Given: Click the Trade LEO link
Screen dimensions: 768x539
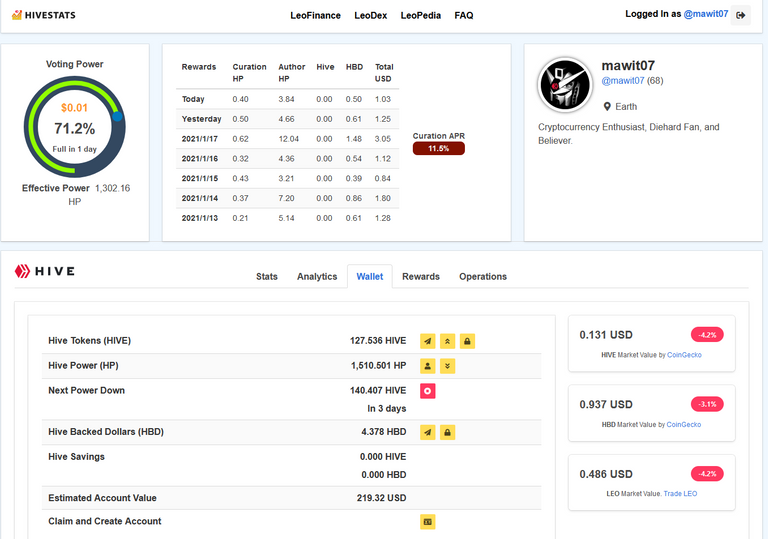Looking at the screenshot, I should point(680,493).
